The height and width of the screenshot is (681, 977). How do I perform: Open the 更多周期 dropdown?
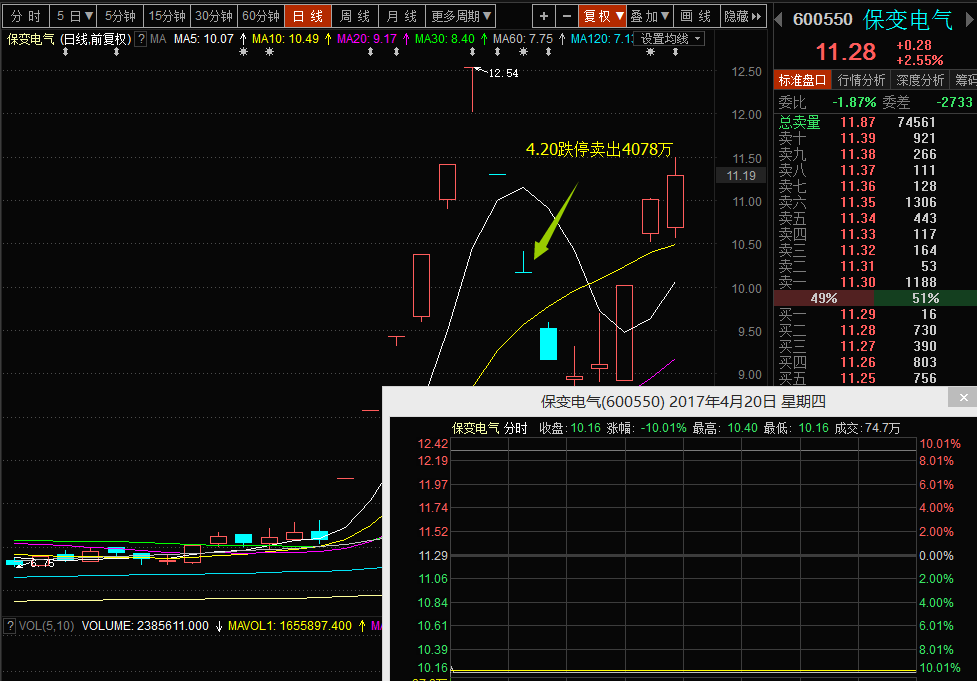461,16
